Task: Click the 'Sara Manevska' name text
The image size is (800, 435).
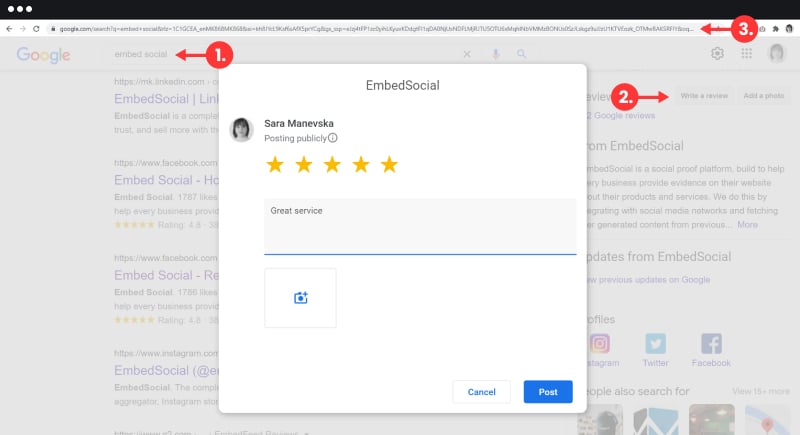Action: 299,123
